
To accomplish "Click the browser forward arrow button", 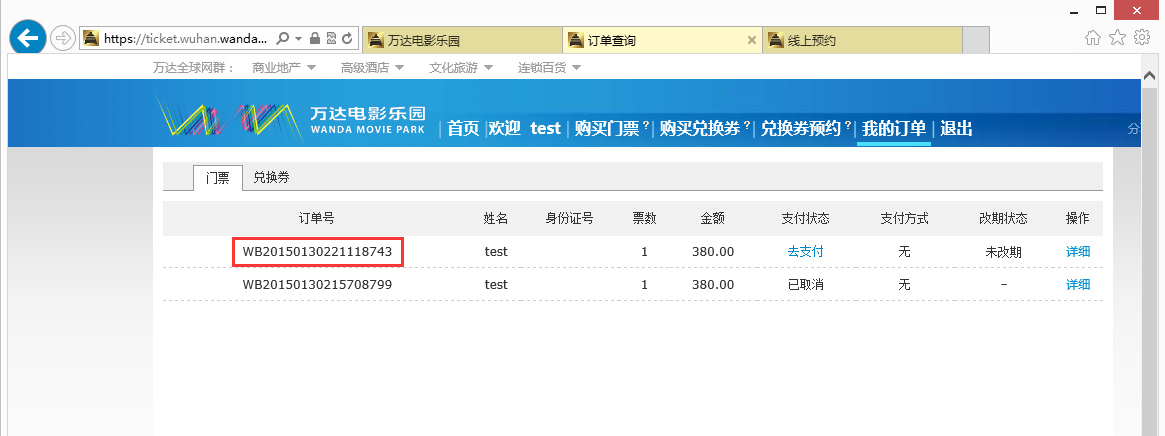I will [63, 38].
